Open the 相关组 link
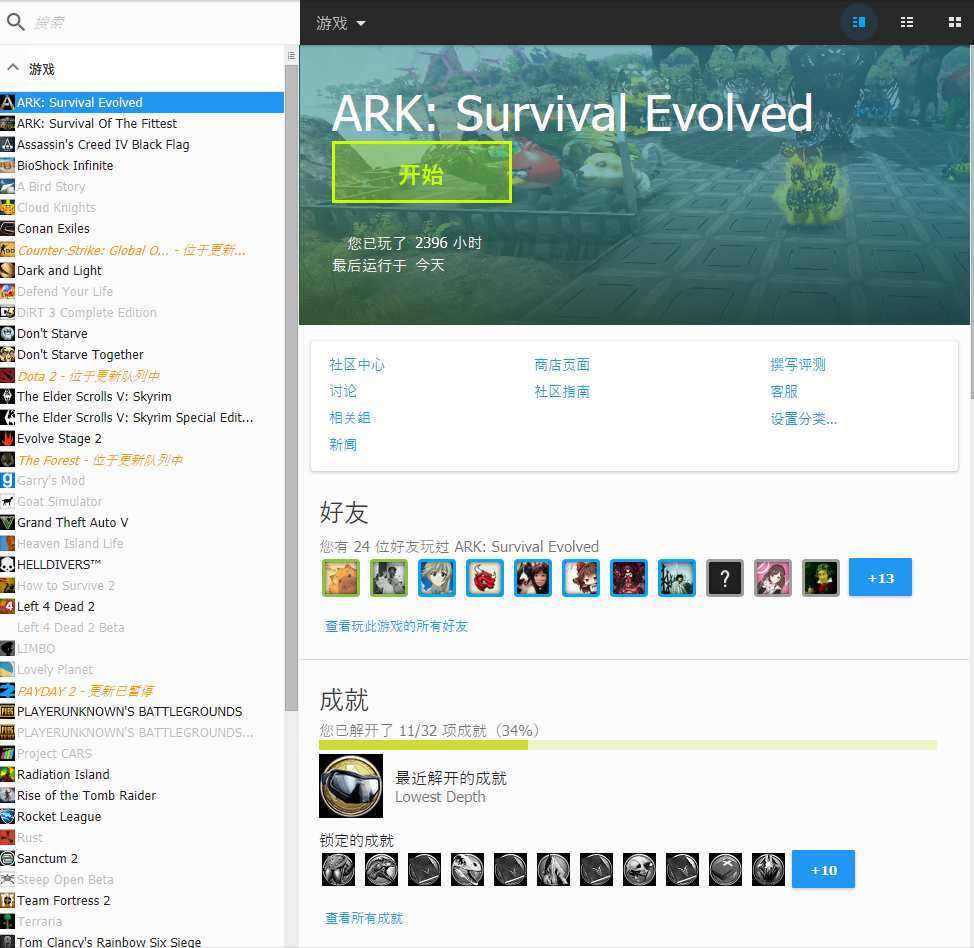Viewport: 974px width, 948px height. pyautogui.click(x=350, y=417)
